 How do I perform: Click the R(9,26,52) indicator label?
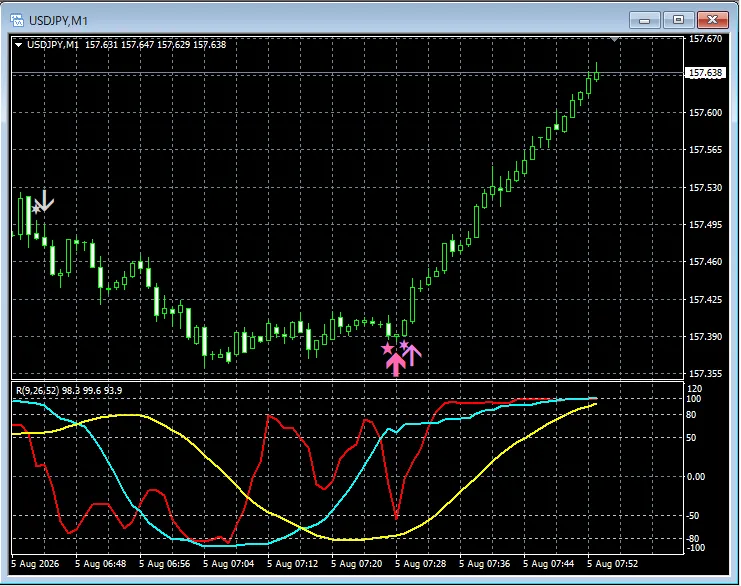pos(38,391)
